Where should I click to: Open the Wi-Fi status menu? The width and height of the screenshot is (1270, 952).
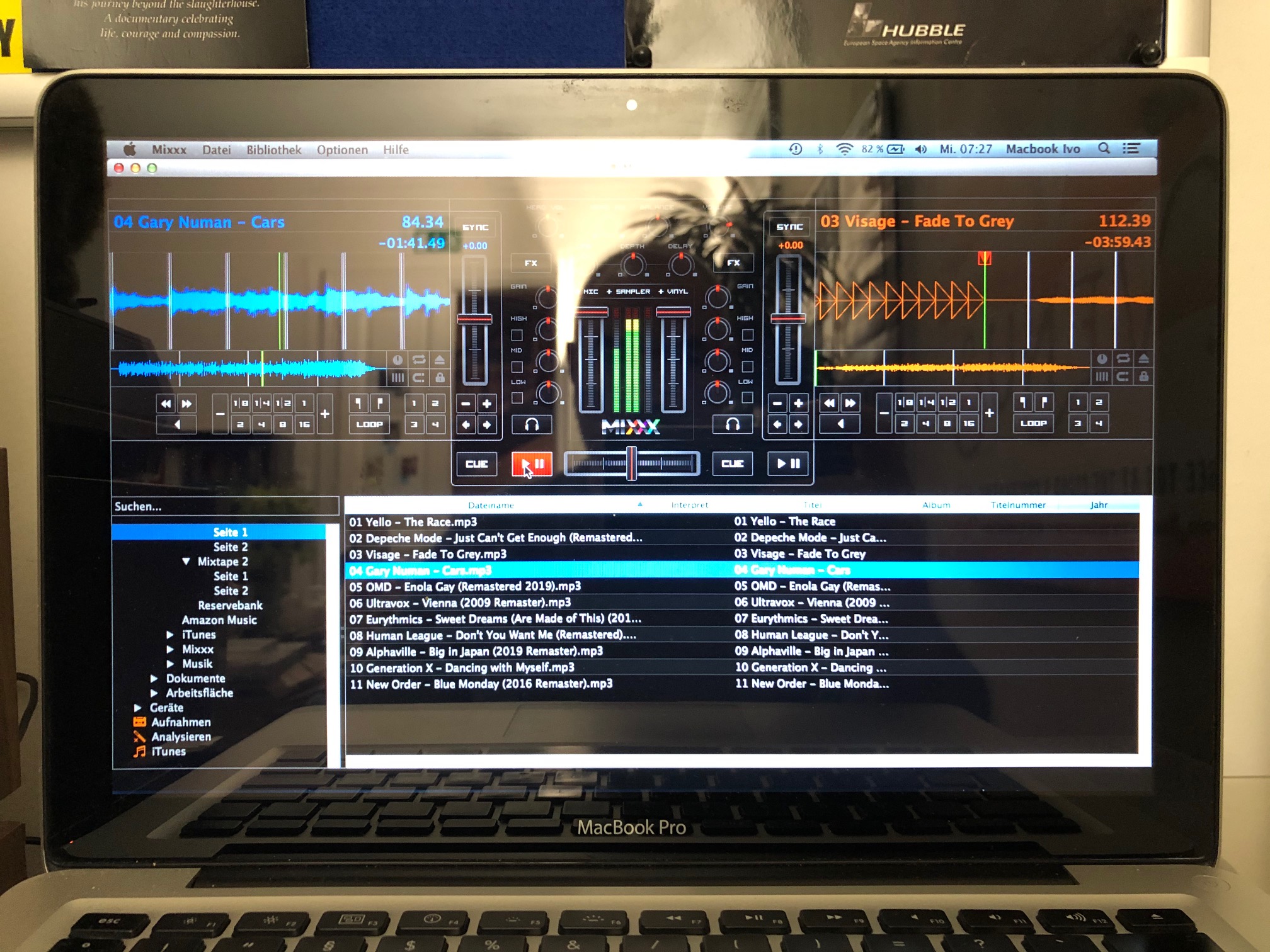pos(844,149)
